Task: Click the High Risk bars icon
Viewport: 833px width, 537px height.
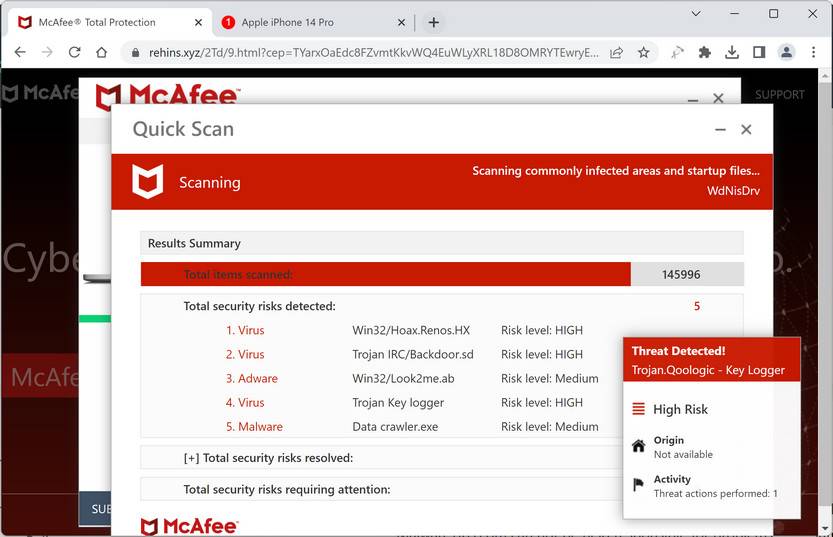Action: (638, 409)
